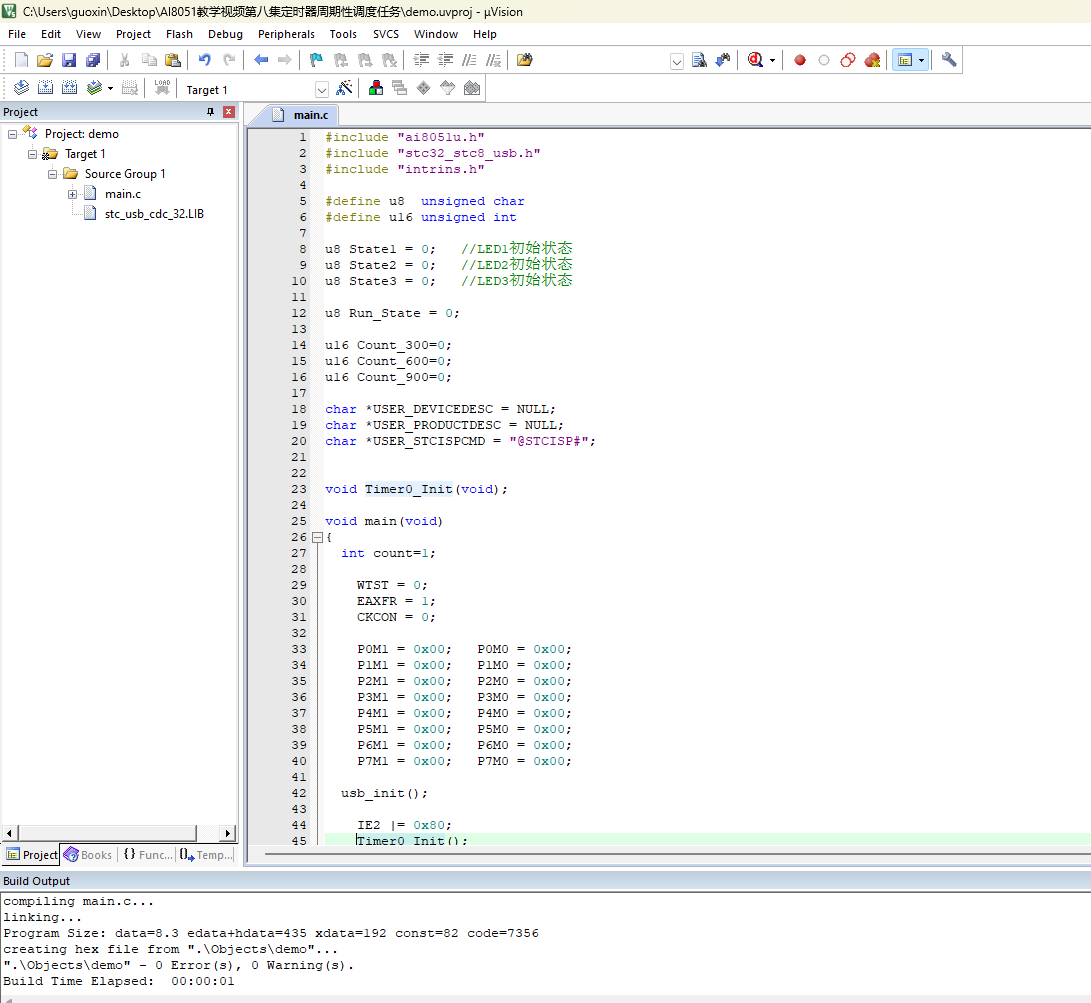Collapse the Source Group 1 node
Viewport: 1091px width, 1003px height.
point(52,174)
